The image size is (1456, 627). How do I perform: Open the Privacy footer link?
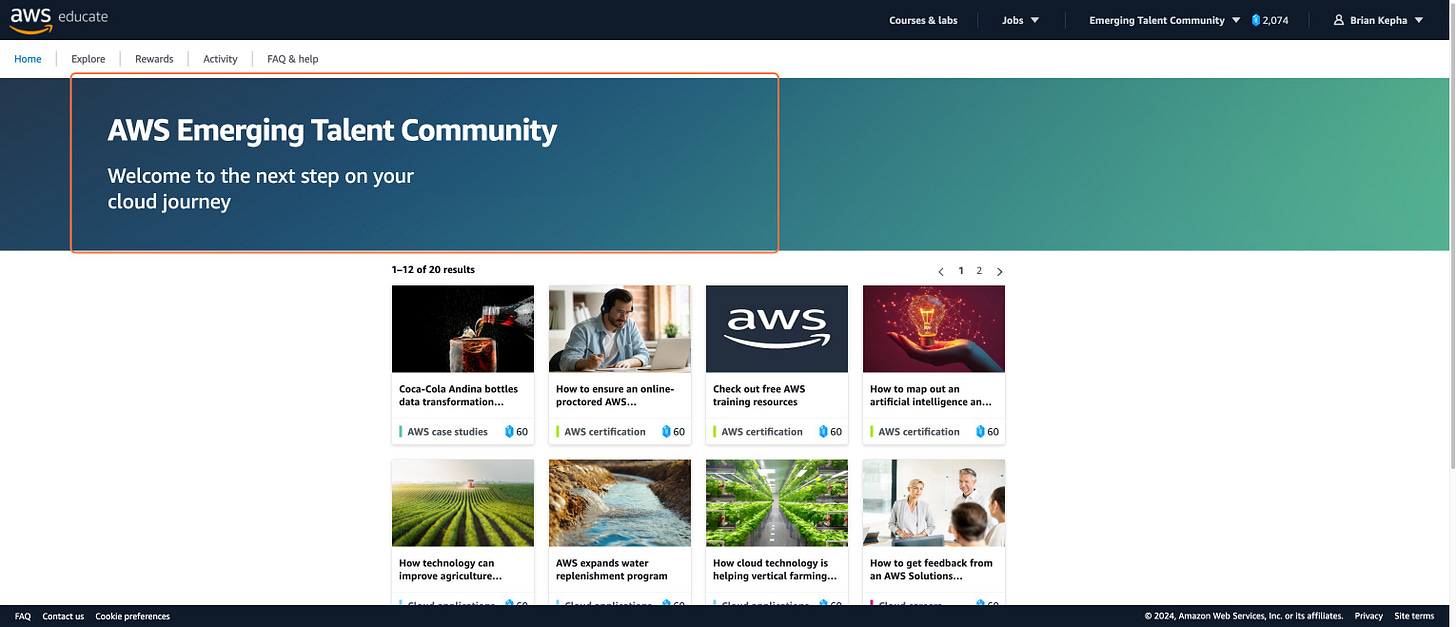tap(1369, 616)
